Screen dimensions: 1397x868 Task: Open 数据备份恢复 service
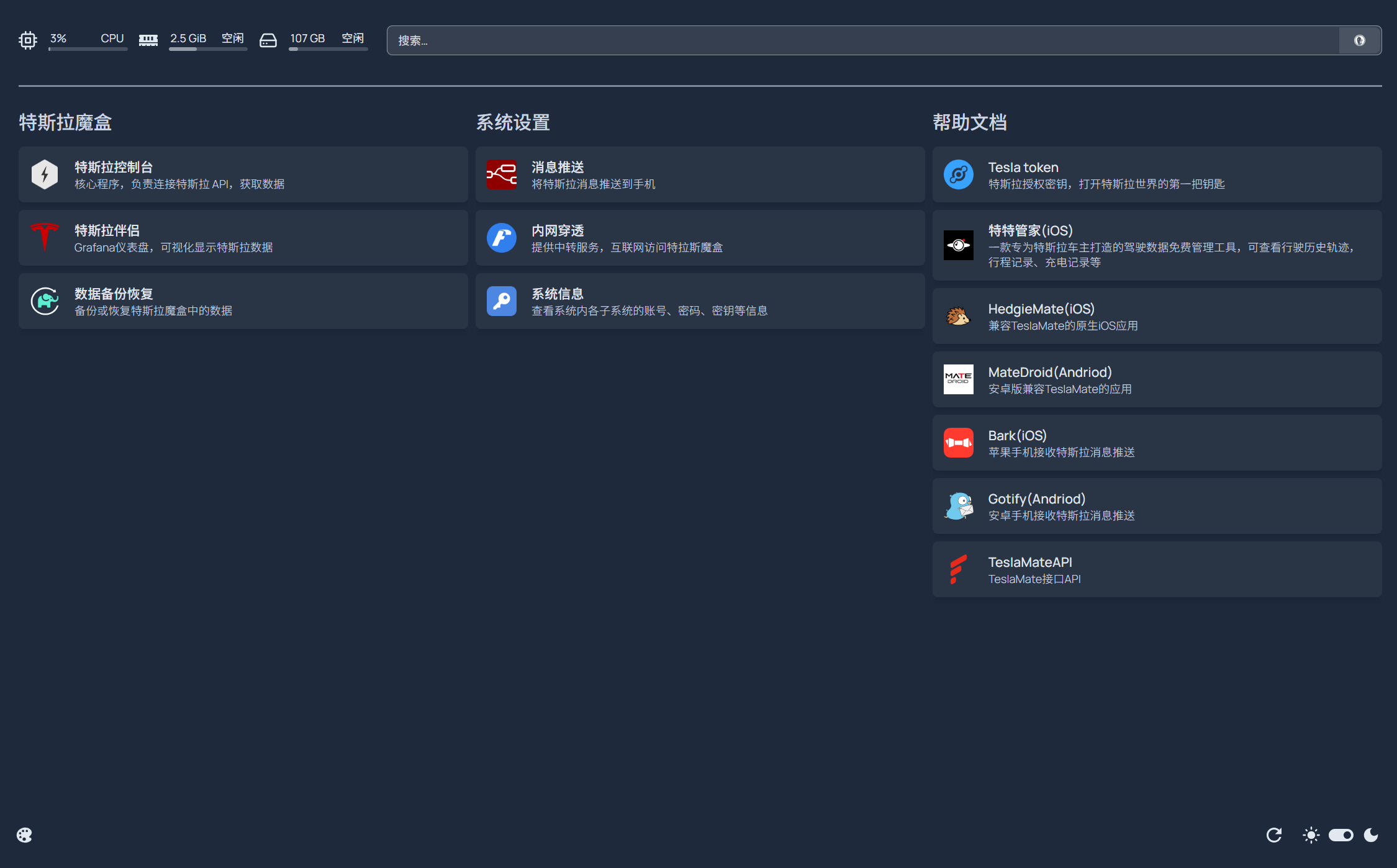[243, 301]
